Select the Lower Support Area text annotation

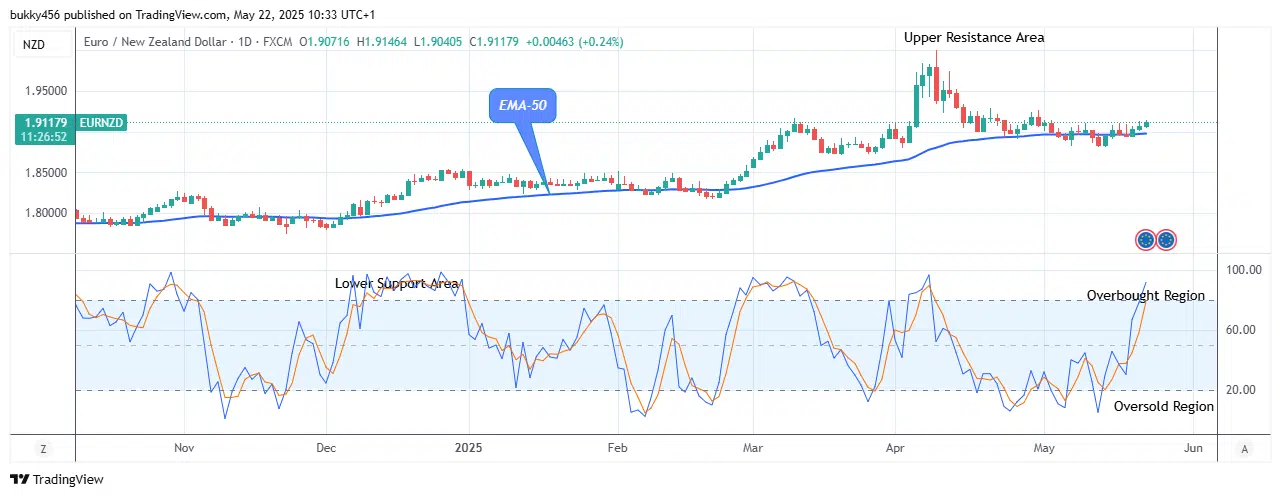[396, 284]
